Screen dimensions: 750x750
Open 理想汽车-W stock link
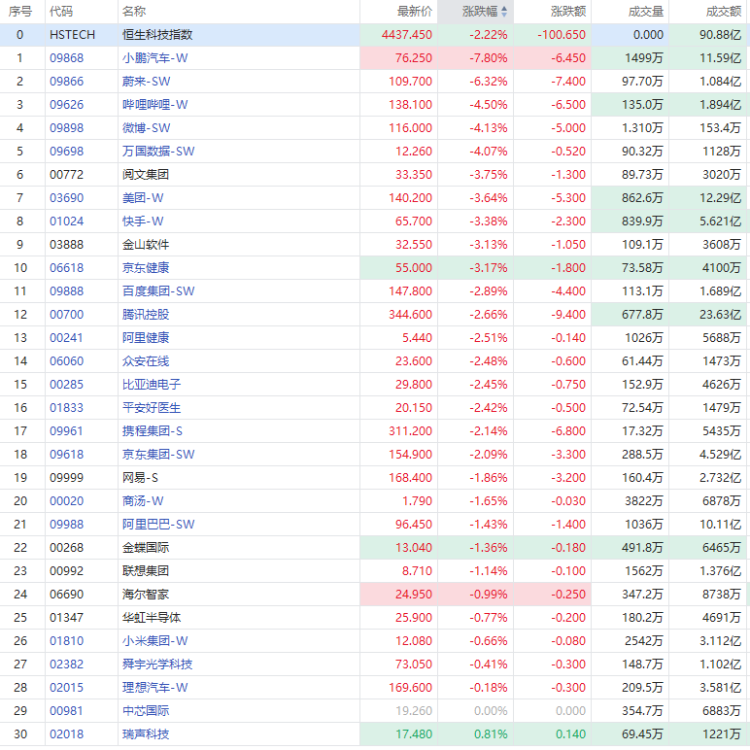[155, 688]
